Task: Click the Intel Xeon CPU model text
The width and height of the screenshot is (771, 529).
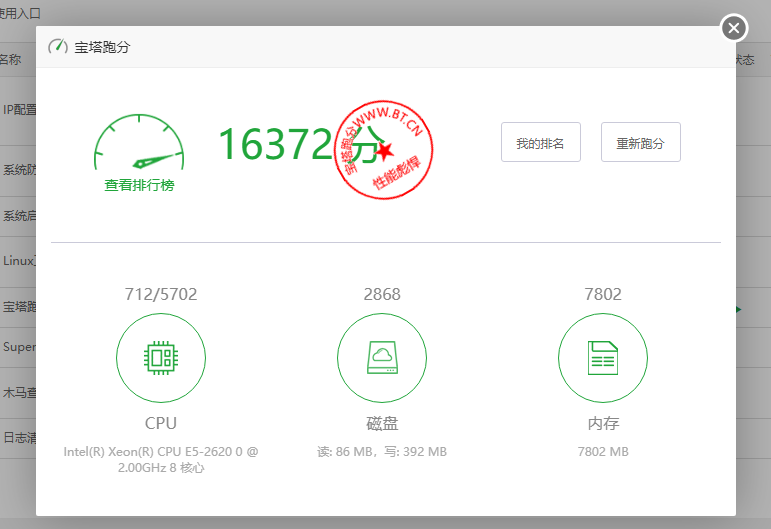Action: 161,459
